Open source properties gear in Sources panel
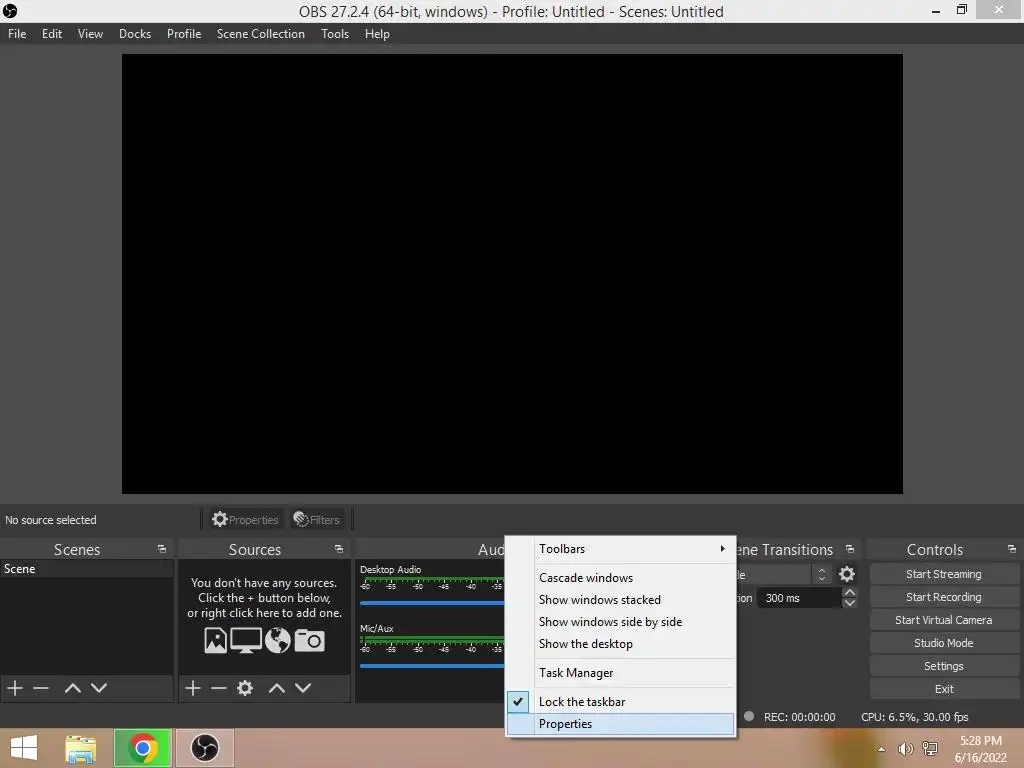 [245, 688]
